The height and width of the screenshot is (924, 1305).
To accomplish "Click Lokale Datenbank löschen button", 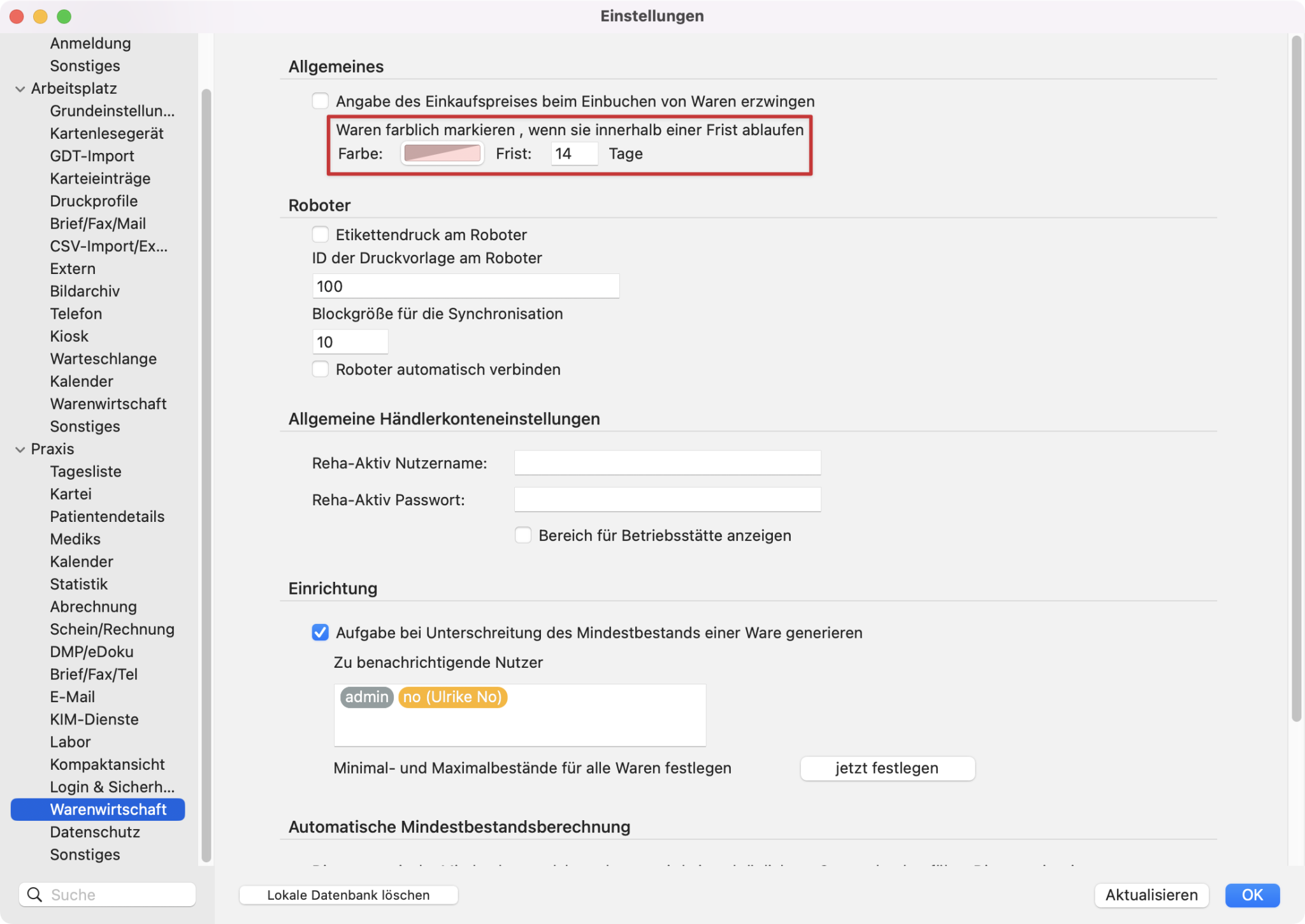I will 348,895.
